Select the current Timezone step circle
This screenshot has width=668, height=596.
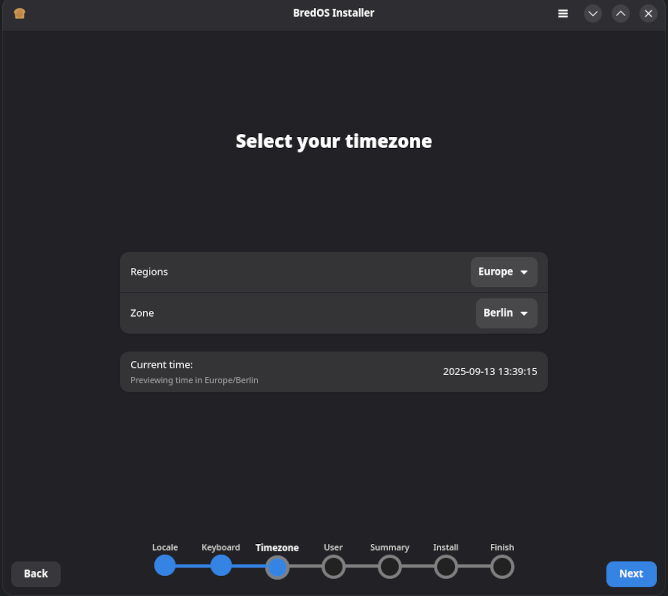pyautogui.click(x=277, y=567)
